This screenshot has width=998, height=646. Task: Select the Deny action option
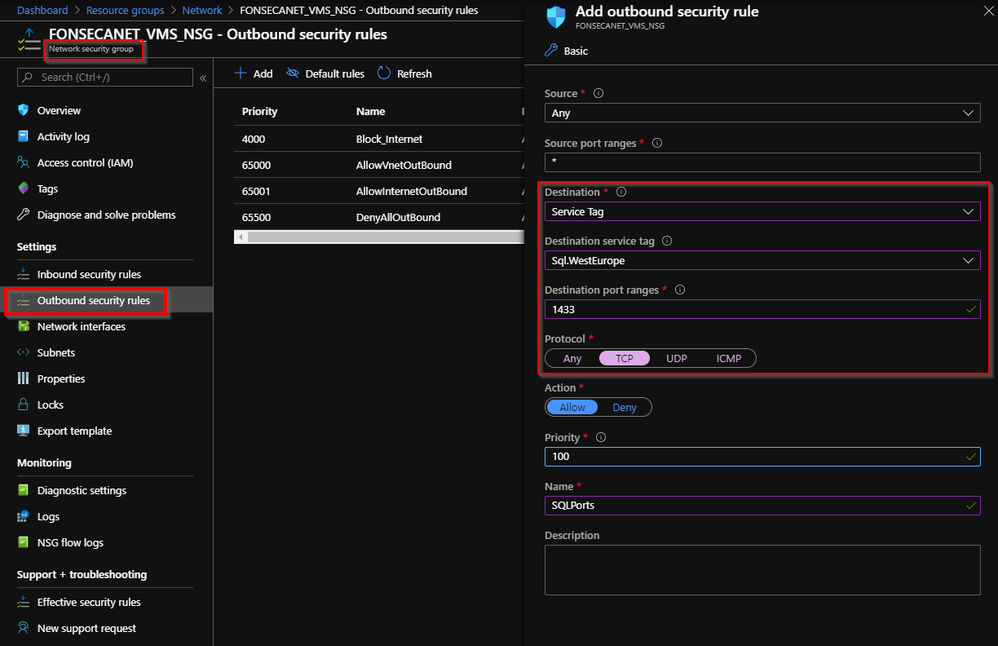[x=624, y=407]
